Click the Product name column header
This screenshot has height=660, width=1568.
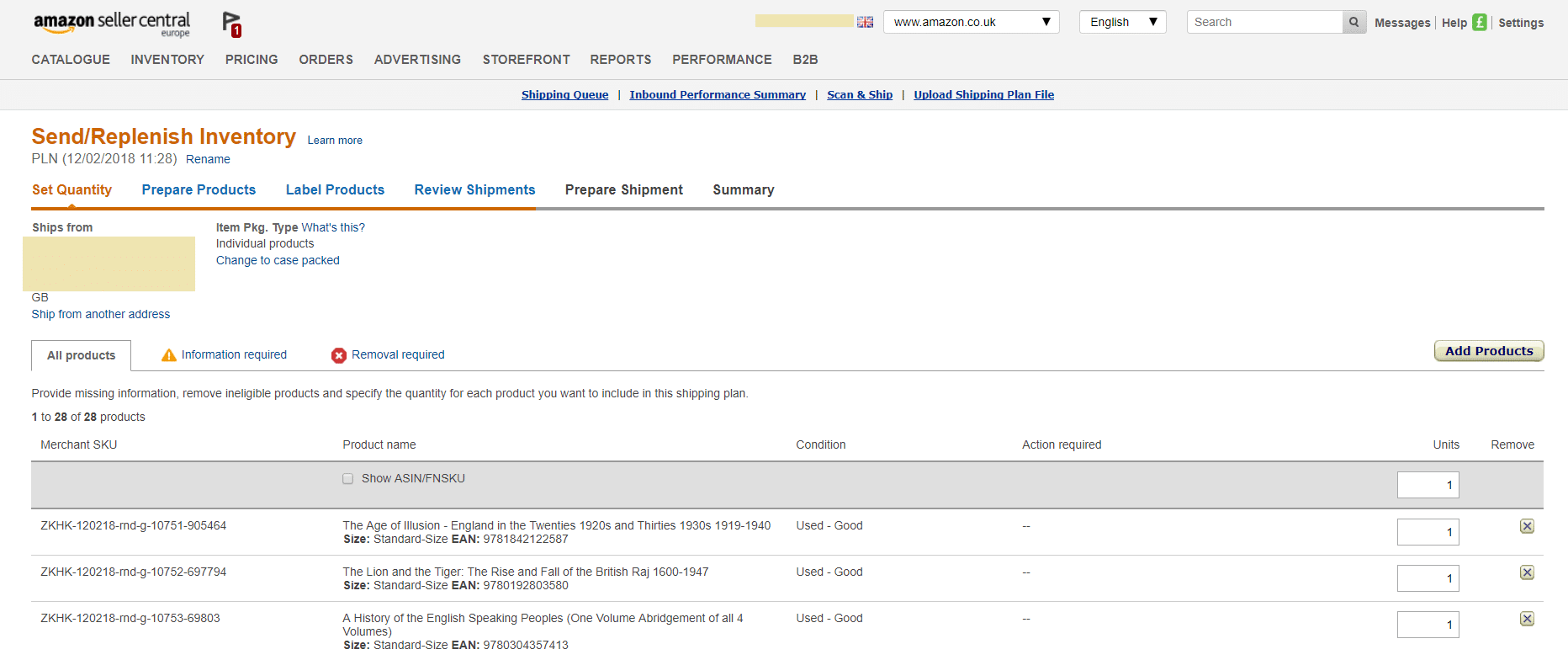379,444
